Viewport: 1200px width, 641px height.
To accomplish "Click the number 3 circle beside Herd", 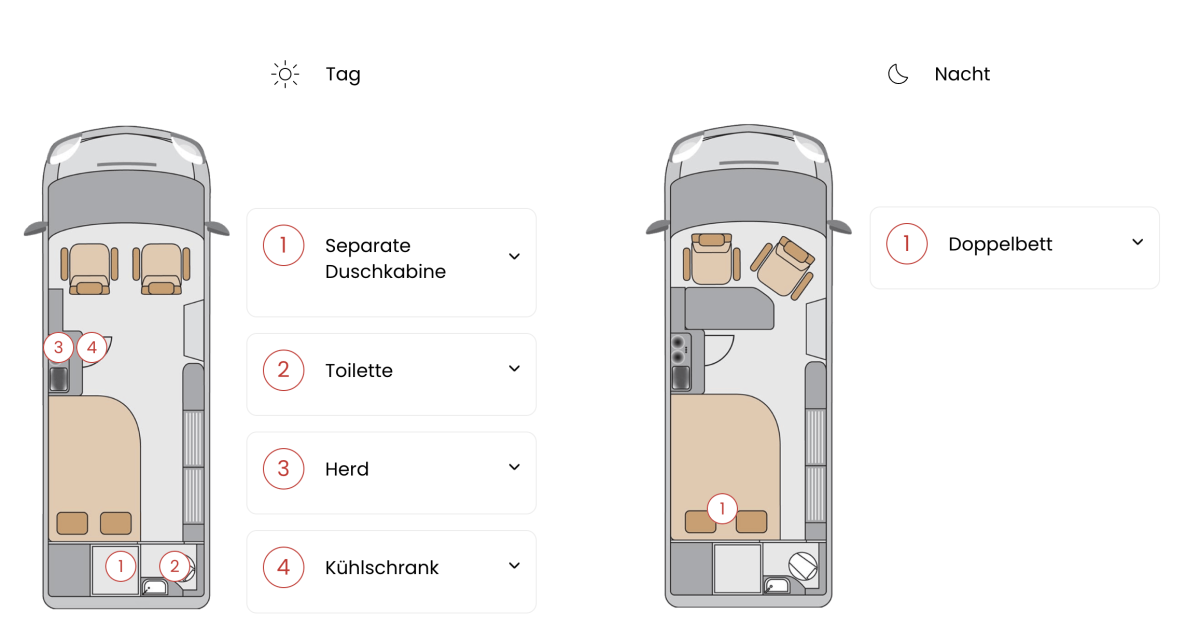I will 284,469.
